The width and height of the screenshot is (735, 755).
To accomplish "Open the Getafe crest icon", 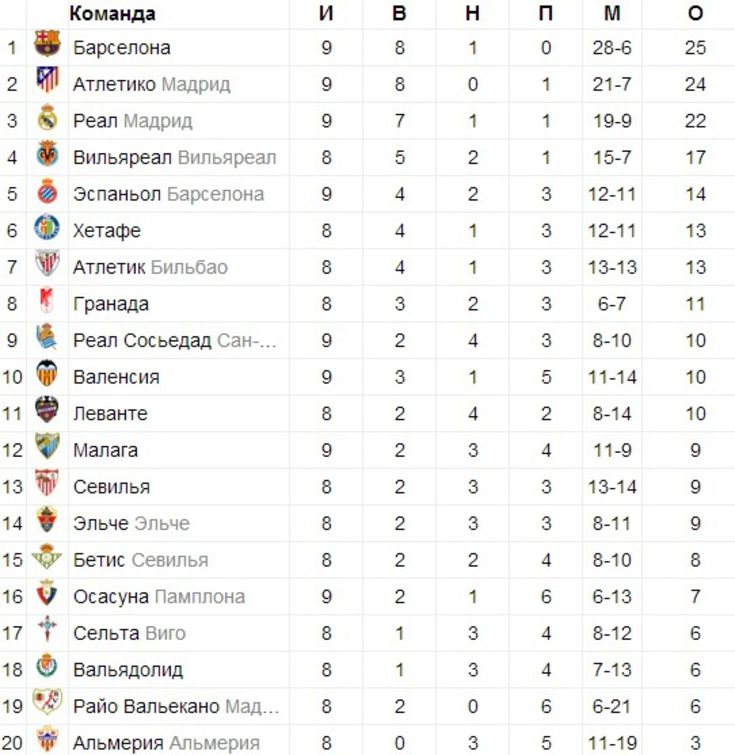I will point(47,227).
